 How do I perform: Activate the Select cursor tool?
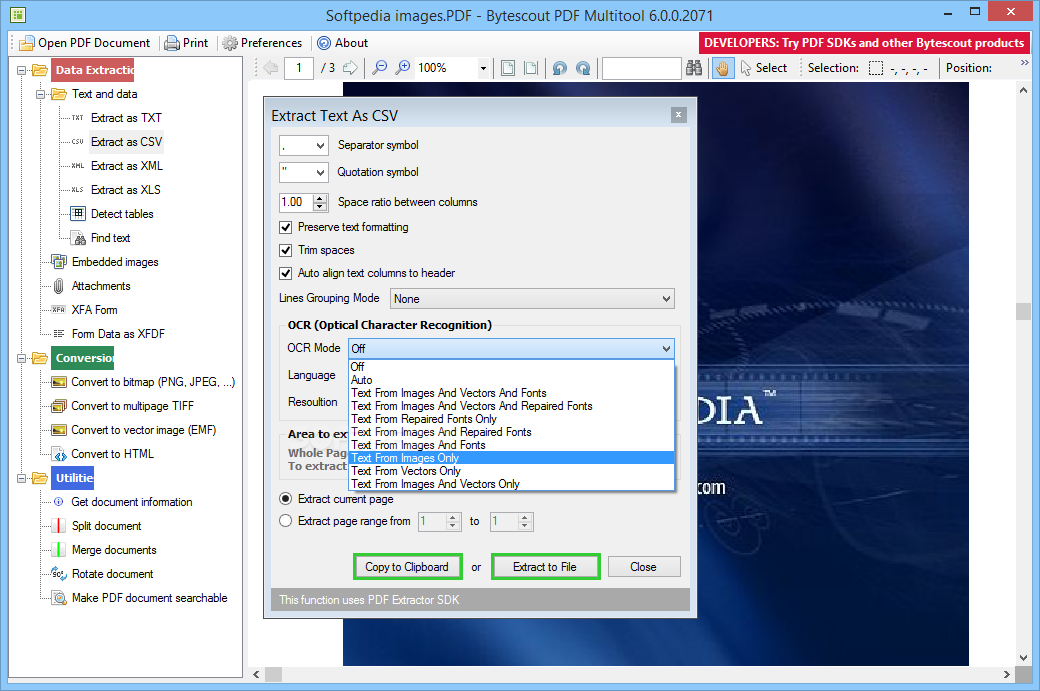763,68
